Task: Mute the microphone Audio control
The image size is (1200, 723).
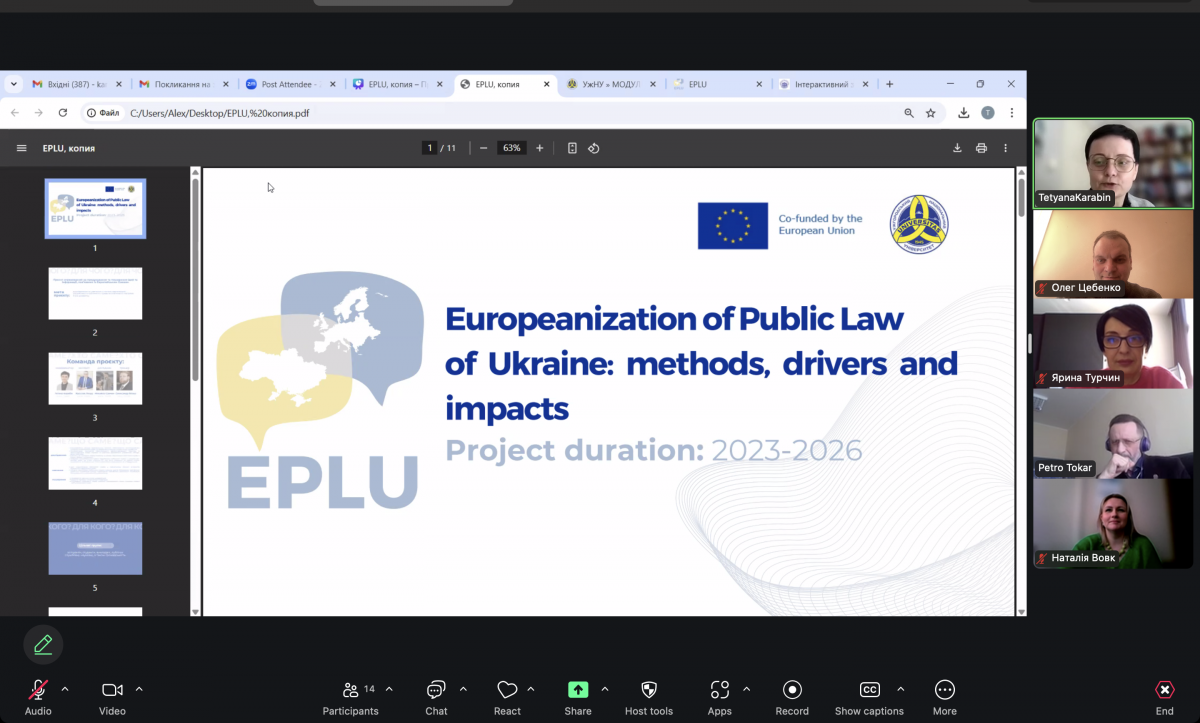Action: [x=37, y=690]
